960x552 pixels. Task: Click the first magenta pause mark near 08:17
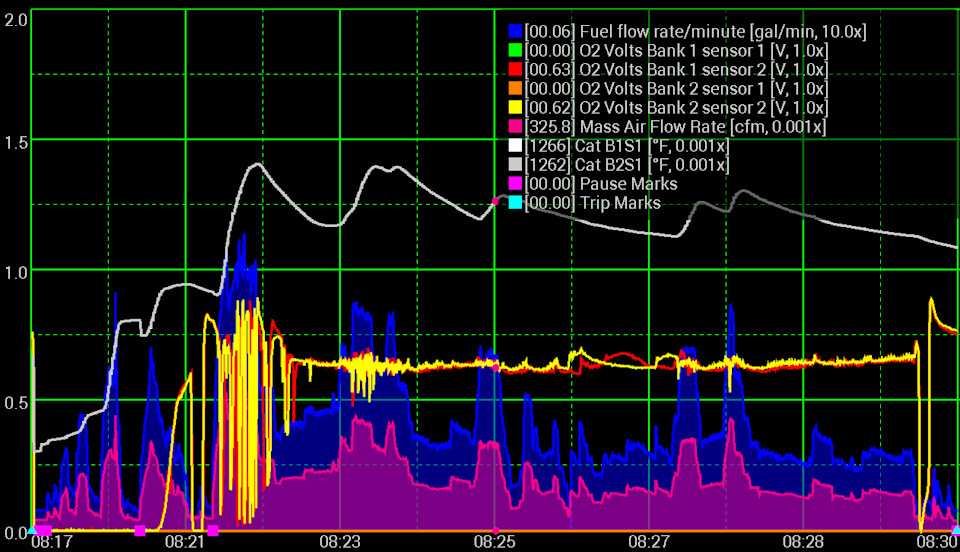coord(43,530)
